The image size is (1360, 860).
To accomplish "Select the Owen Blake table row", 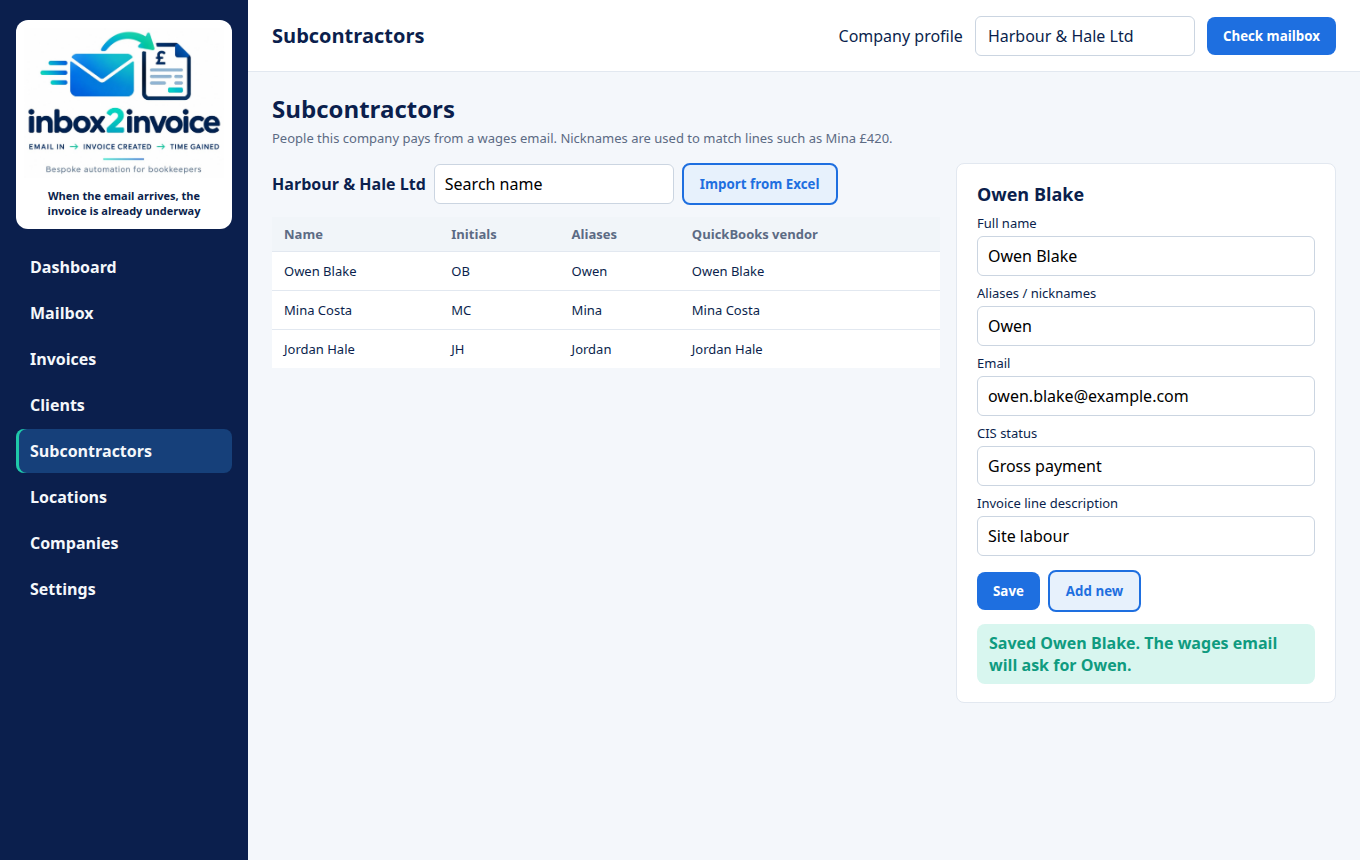I will (x=606, y=271).
